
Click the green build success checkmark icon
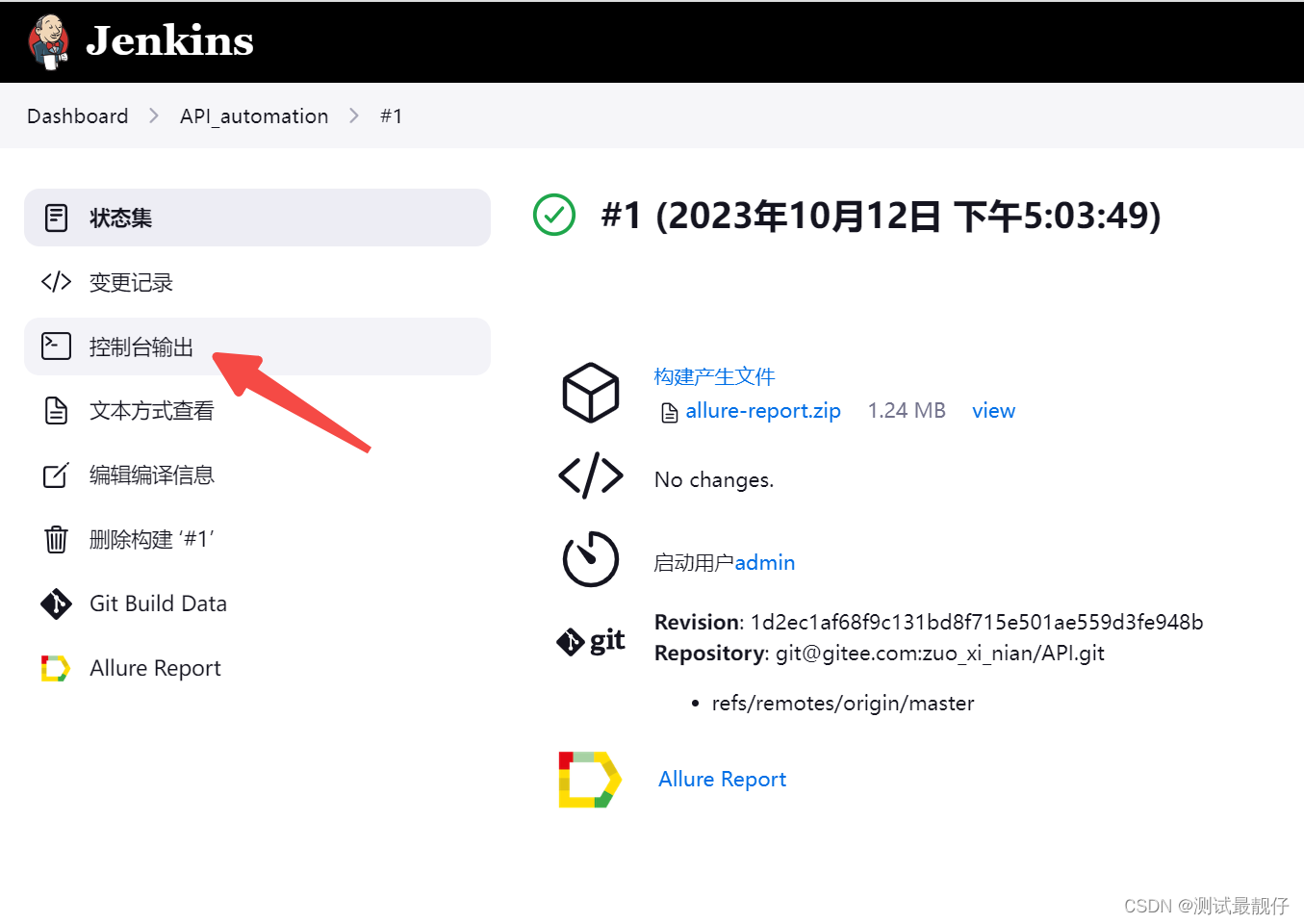point(554,215)
